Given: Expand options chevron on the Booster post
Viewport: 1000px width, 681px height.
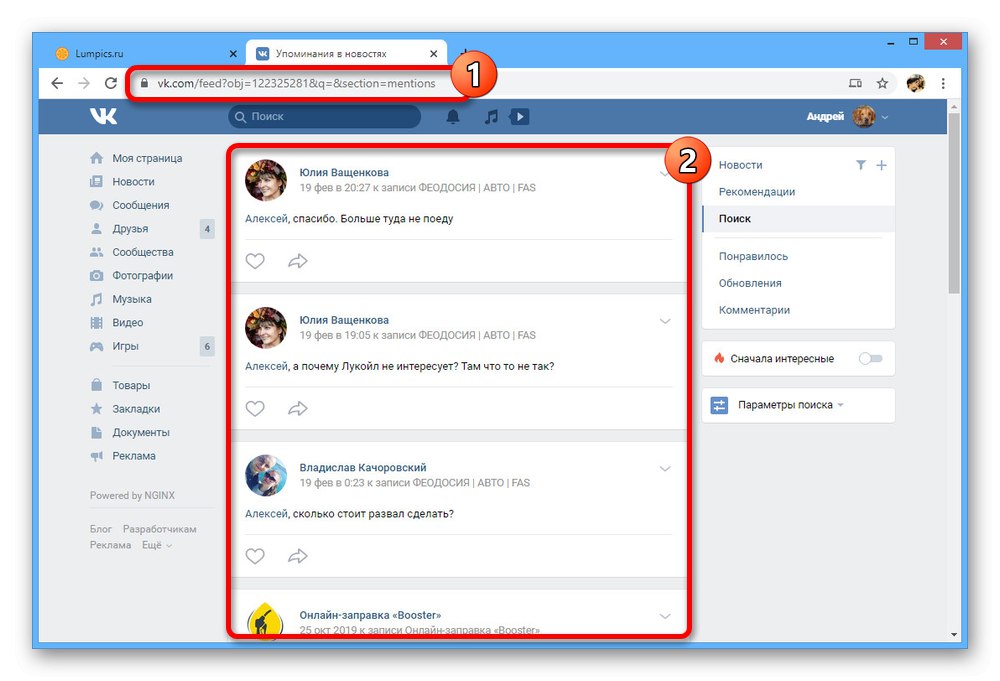Looking at the screenshot, I should [x=665, y=616].
